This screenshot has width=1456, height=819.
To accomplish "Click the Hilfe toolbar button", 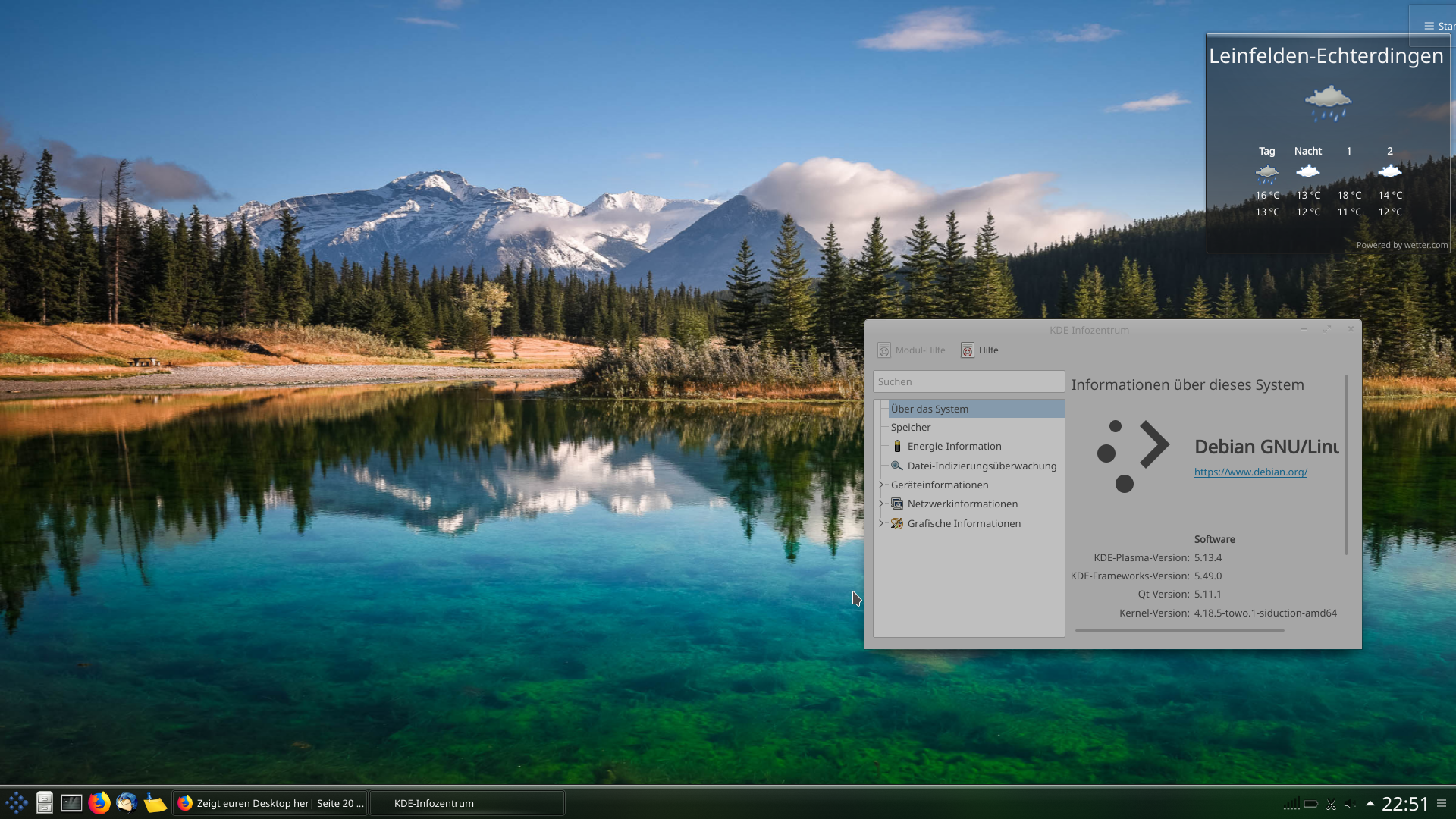I will click(979, 350).
